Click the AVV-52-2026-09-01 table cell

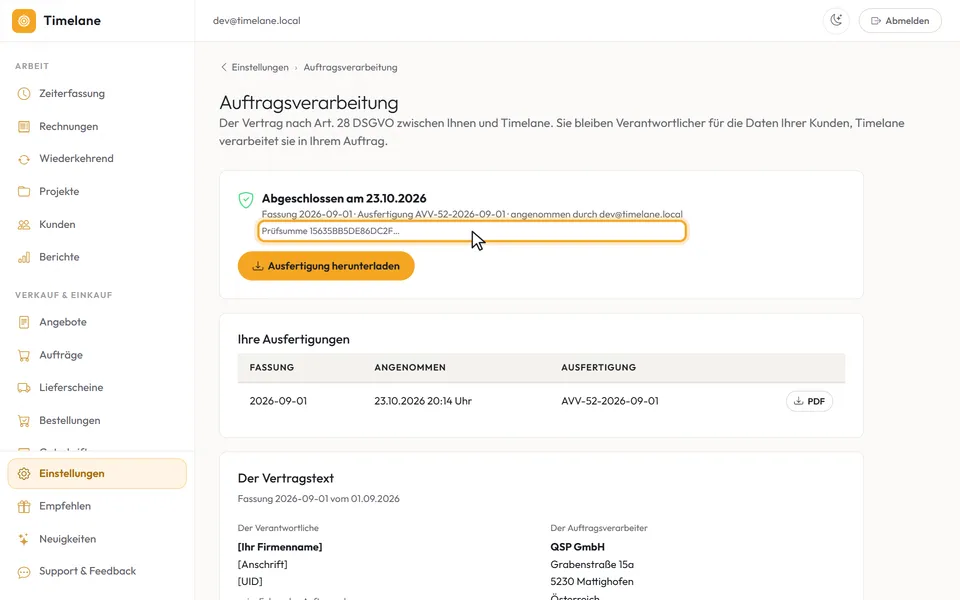pyautogui.click(x=610, y=401)
